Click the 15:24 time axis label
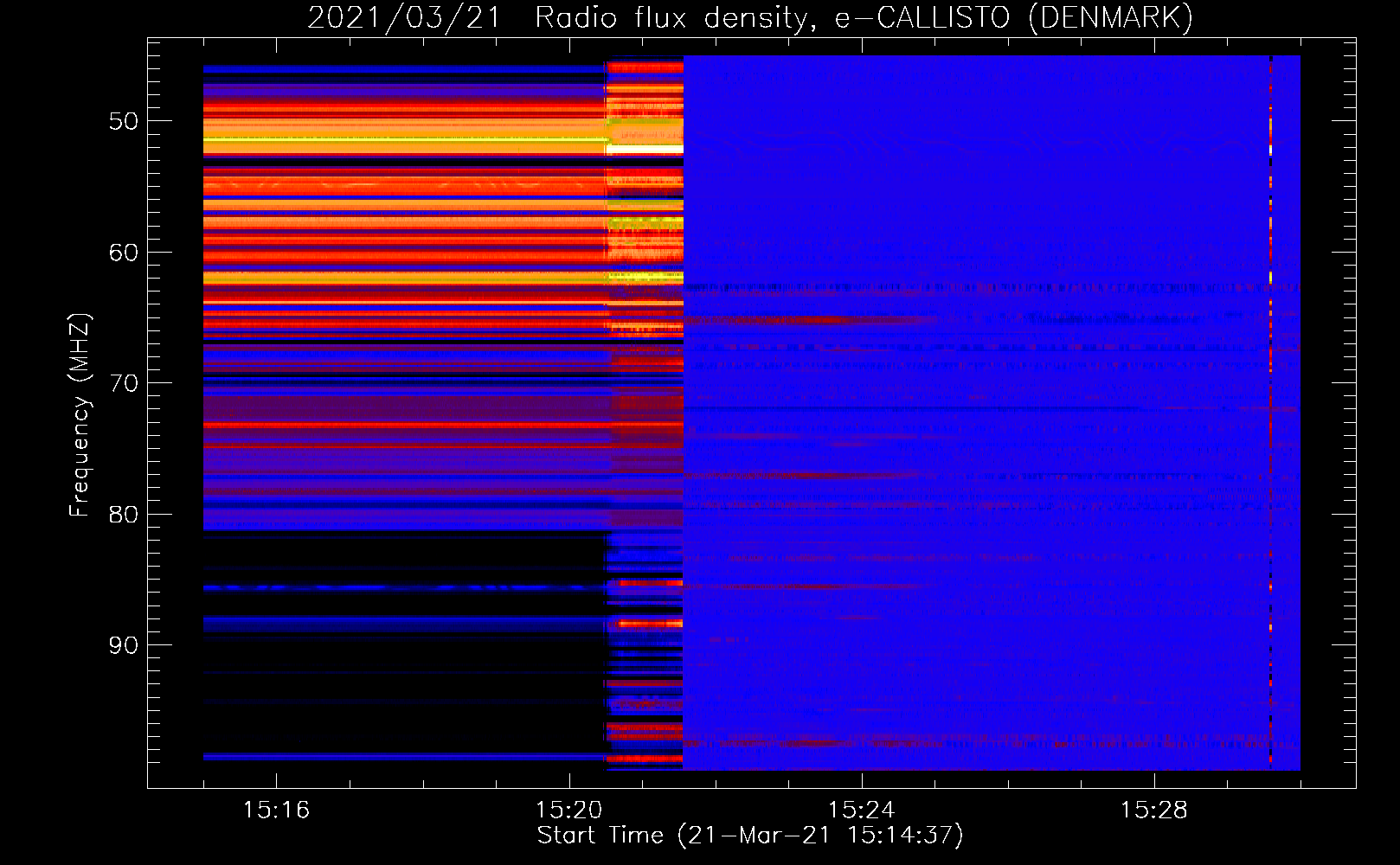The image size is (1400, 865). tap(861, 811)
